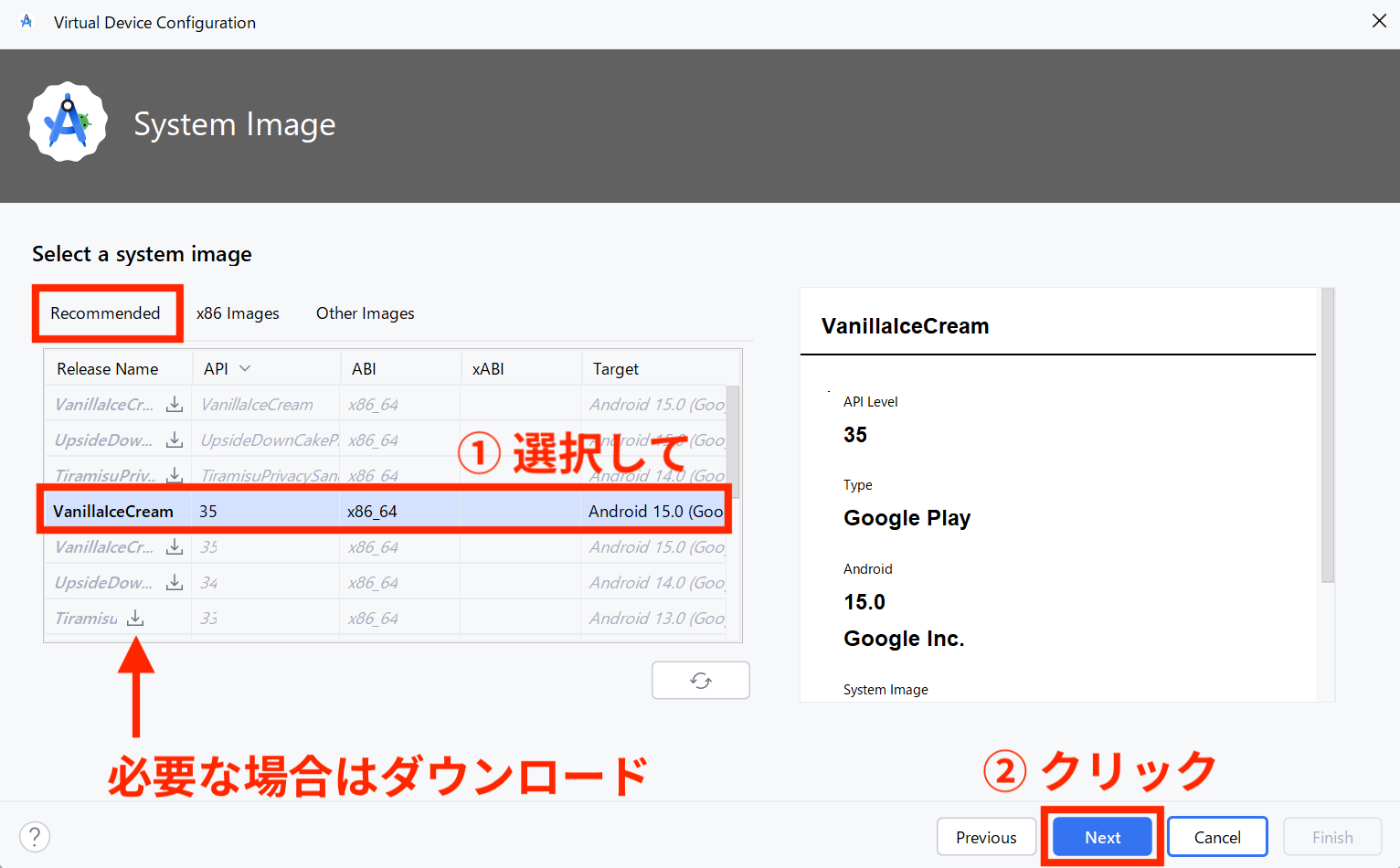1400x868 pixels.
Task: Click the '33' API cell for Tiramisu
Action: [209, 619]
